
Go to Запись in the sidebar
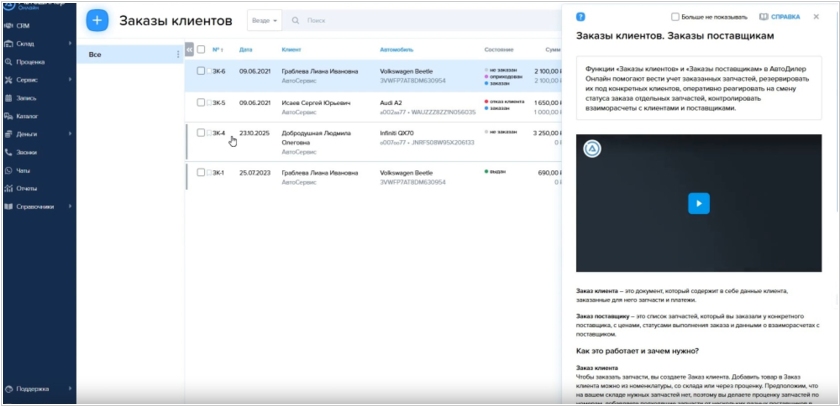(26, 98)
